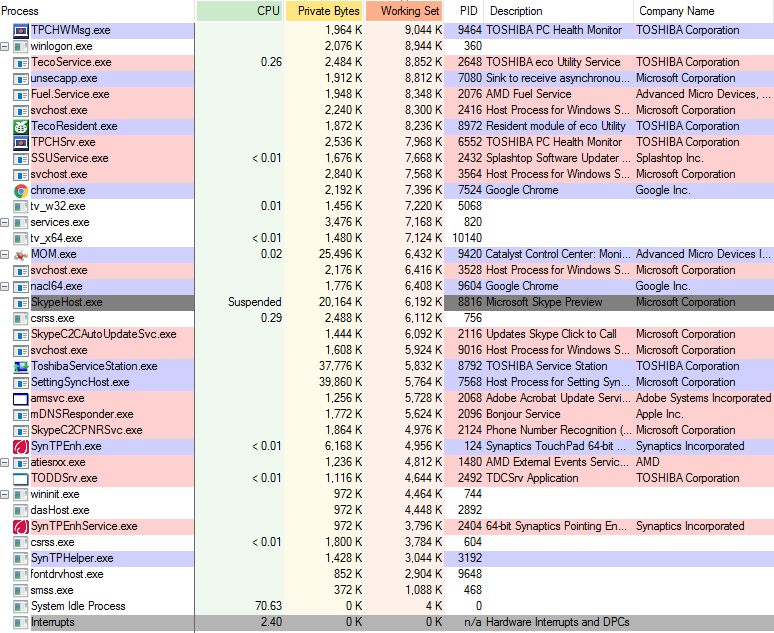Sort by the CPU column header
Screen dimensions: 774x633
(x=239, y=11)
